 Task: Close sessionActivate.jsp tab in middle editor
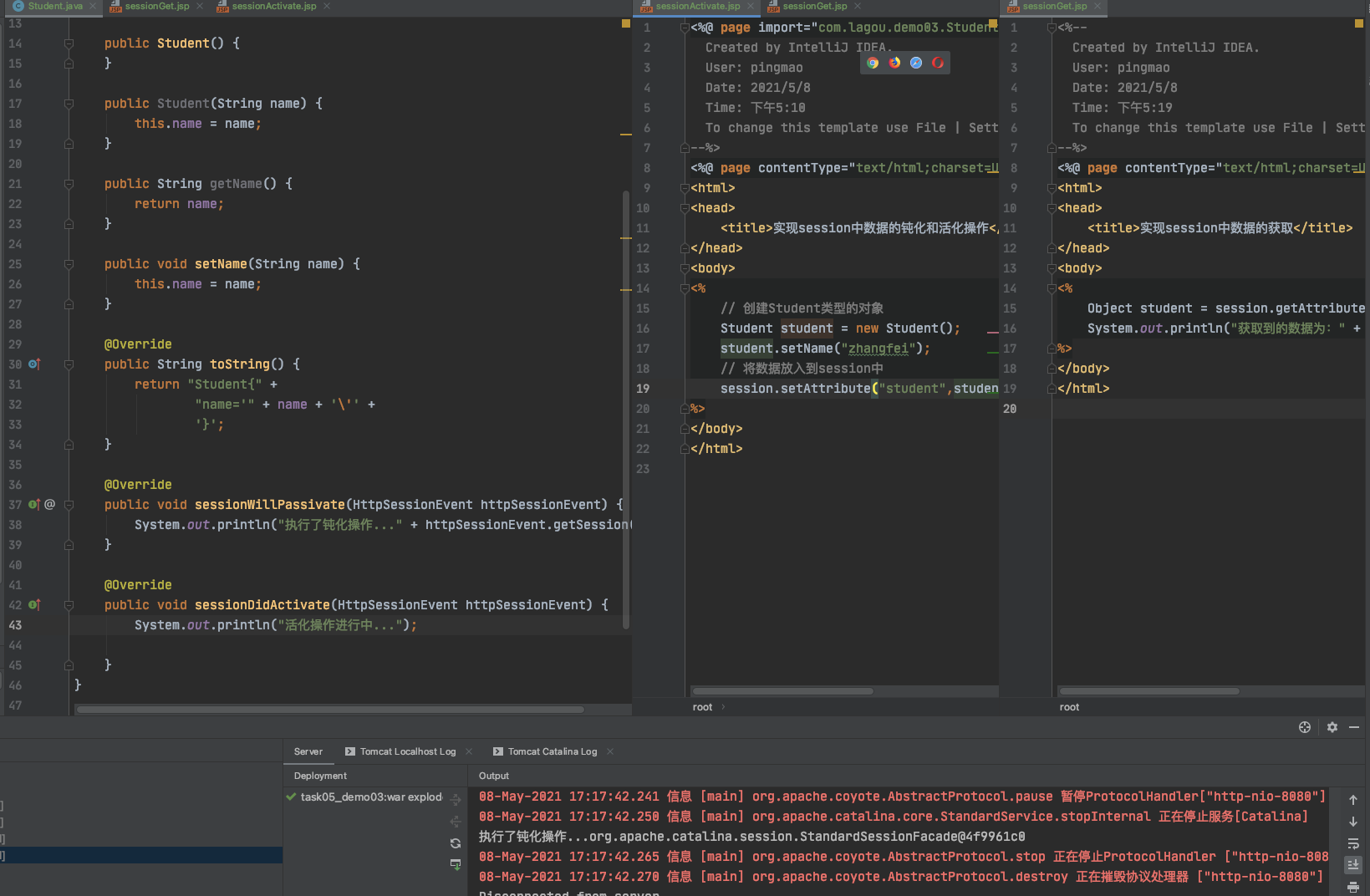coord(750,6)
